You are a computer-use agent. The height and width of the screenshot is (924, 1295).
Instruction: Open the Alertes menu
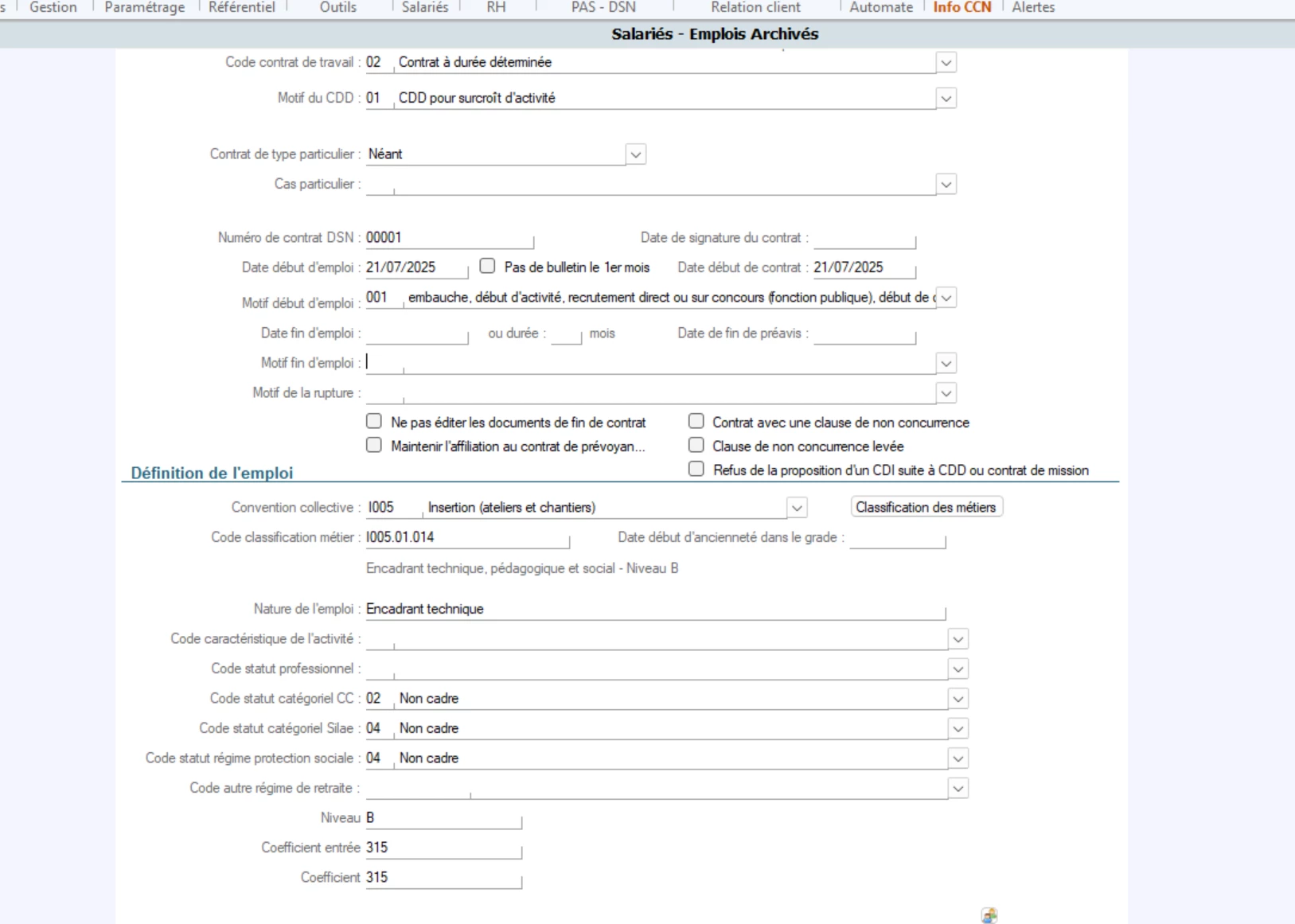(1033, 7)
